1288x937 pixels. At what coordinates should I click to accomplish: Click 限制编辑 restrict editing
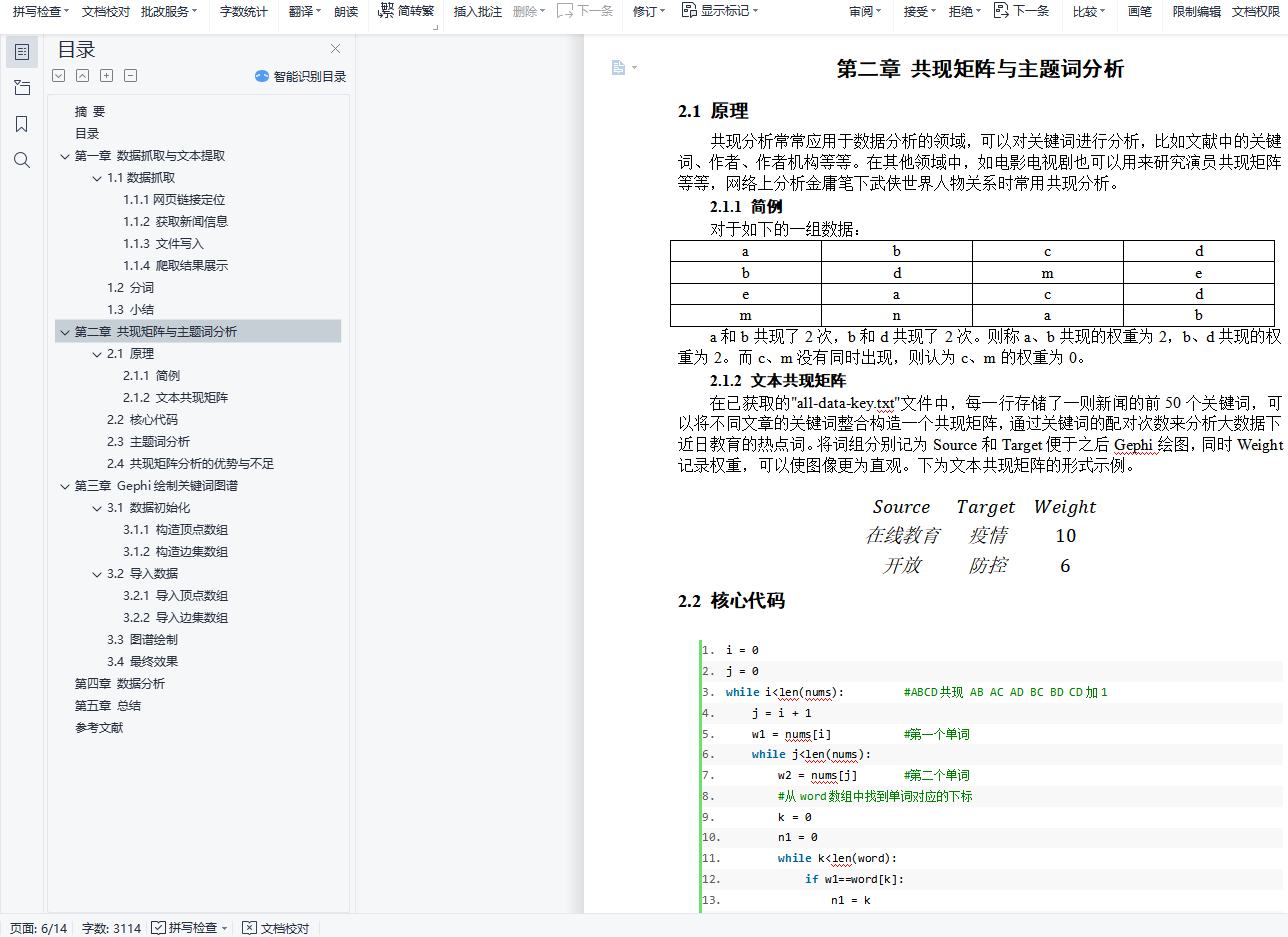coord(1197,12)
